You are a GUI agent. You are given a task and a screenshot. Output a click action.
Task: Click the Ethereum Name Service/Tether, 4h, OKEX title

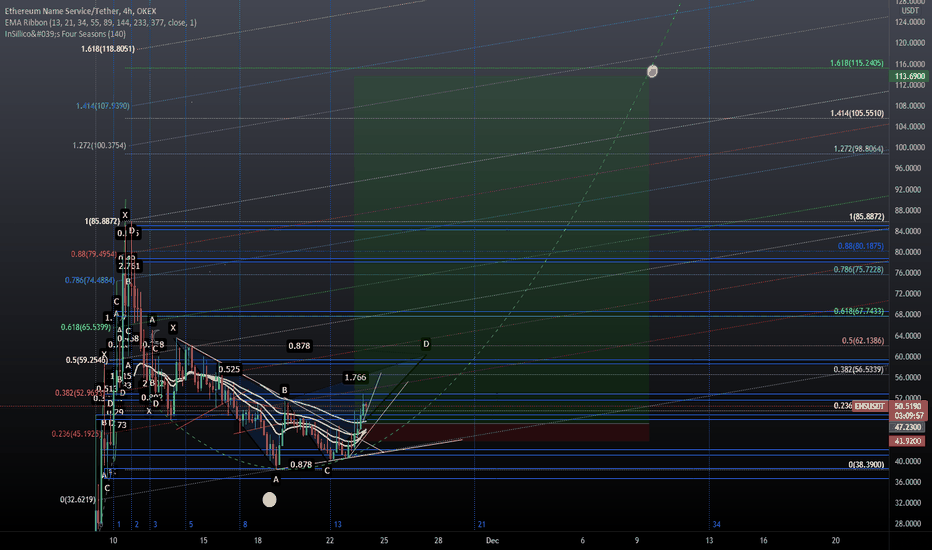coord(80,11)
